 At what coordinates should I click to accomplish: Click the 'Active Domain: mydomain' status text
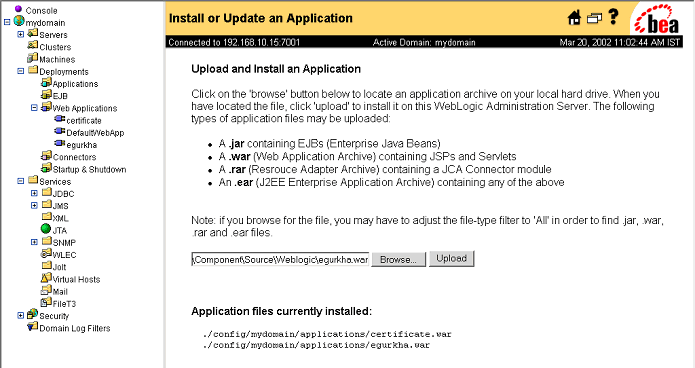point(424,43)
